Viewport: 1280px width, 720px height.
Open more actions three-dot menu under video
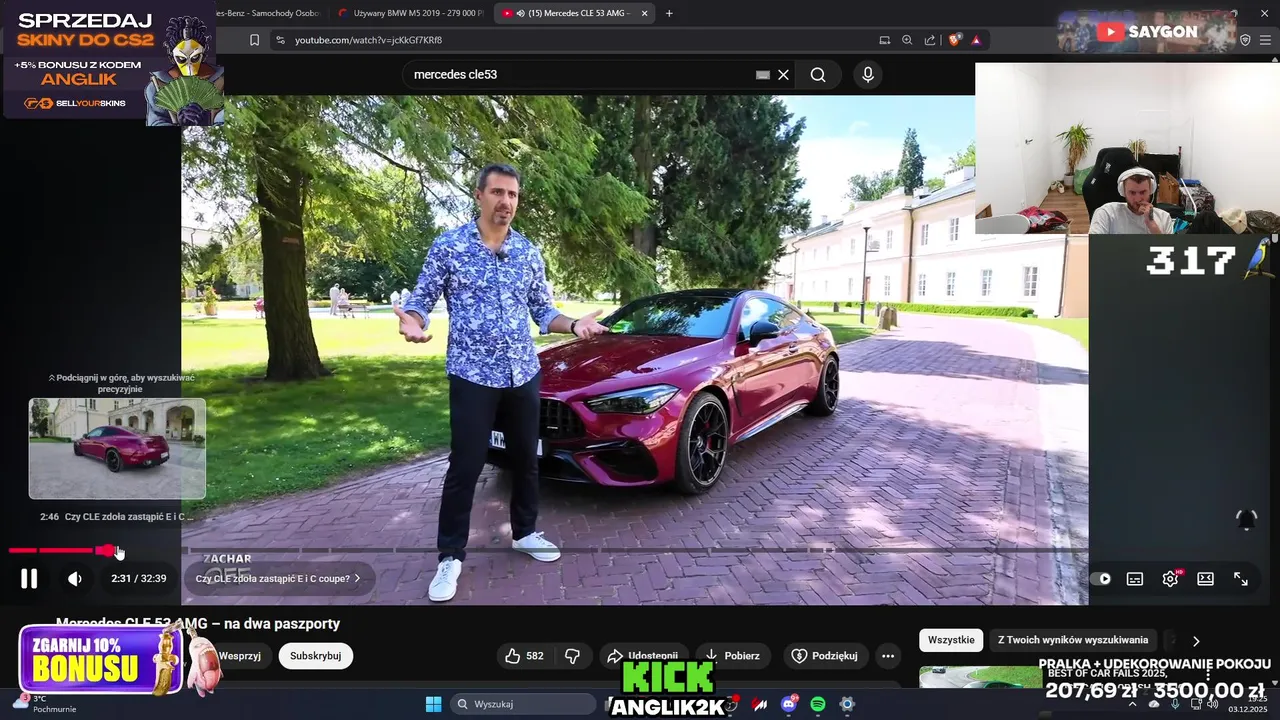point(888,656)
